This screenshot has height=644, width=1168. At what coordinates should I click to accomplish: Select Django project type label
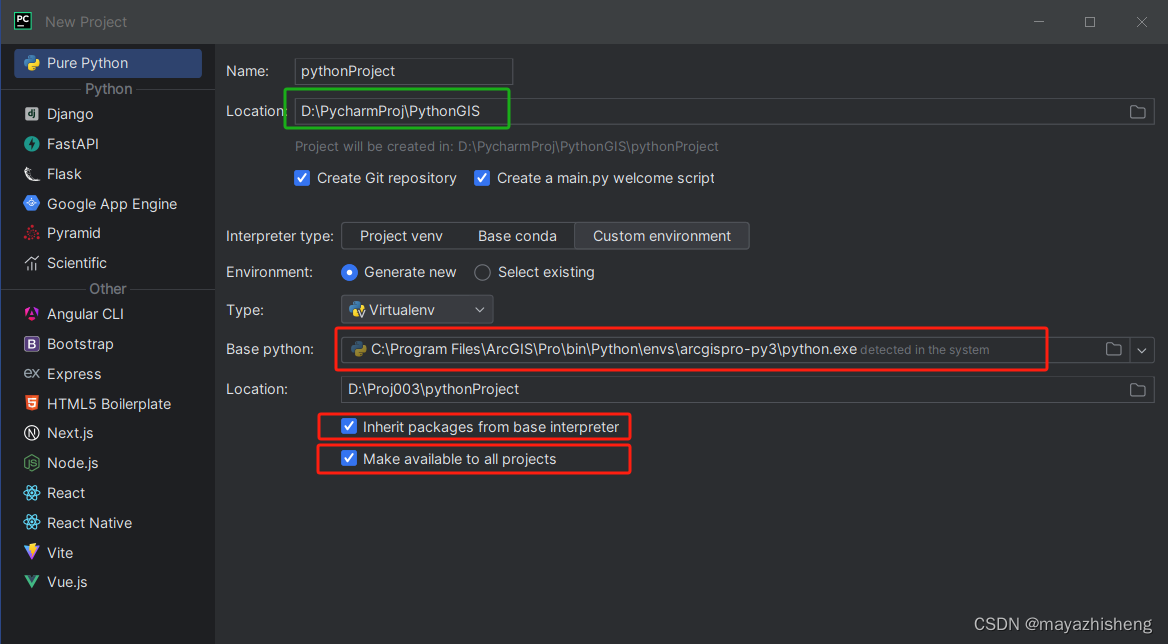point(70,114)
